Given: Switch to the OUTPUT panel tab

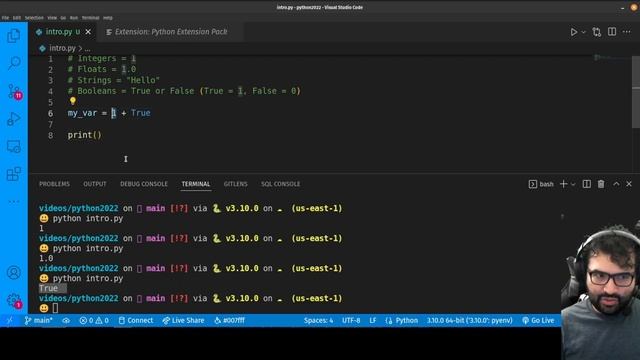Looking at the screenshot, I should [95, 184].
